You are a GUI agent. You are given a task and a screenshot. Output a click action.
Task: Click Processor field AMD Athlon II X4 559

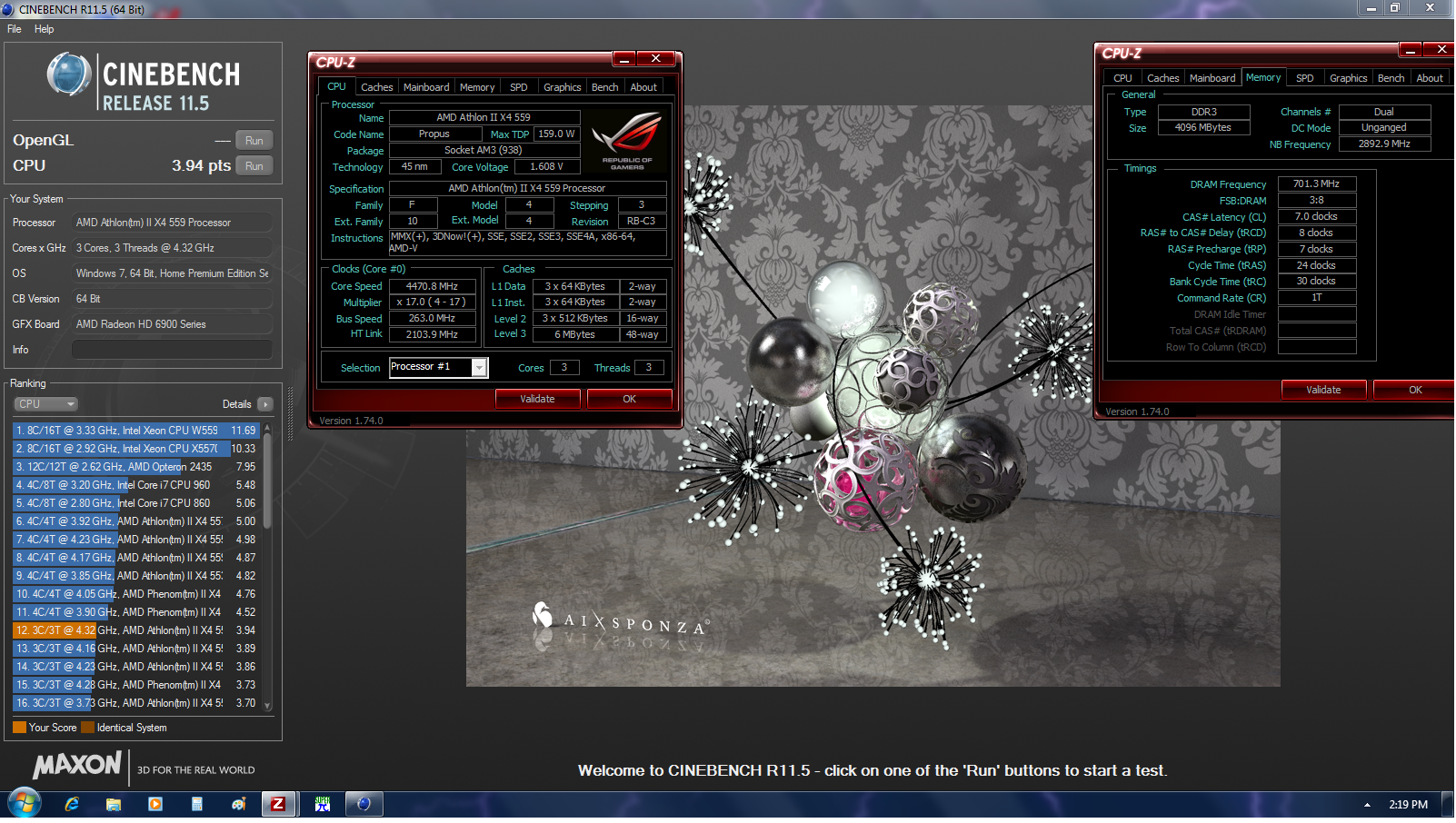pos(173,223)
